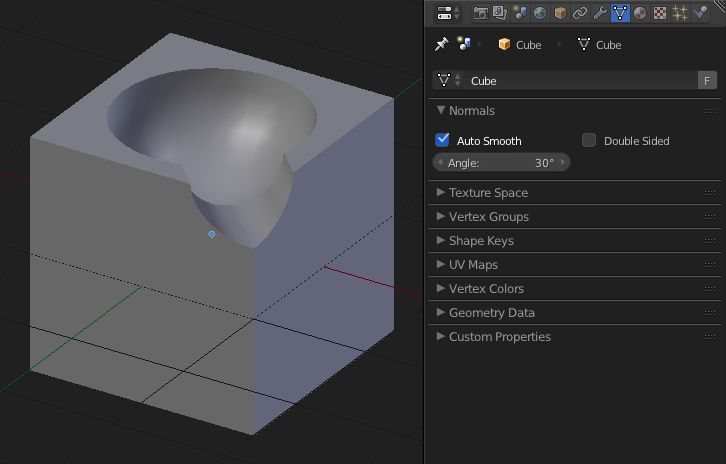
Task: Open the Scene properties tab
Action: 519,13
